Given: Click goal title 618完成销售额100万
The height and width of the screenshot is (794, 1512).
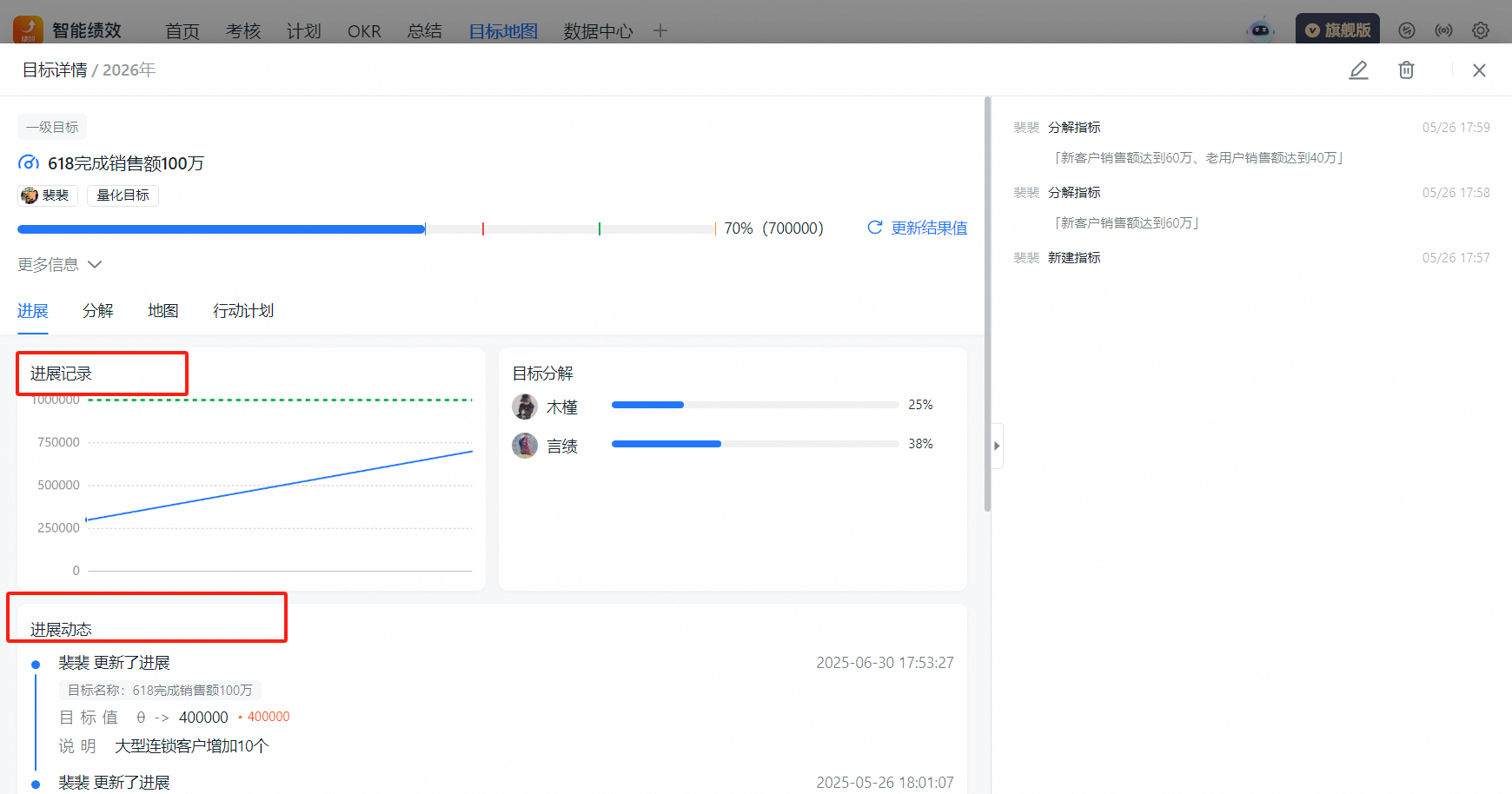Looking at the screenshot, I should (126, 163).
